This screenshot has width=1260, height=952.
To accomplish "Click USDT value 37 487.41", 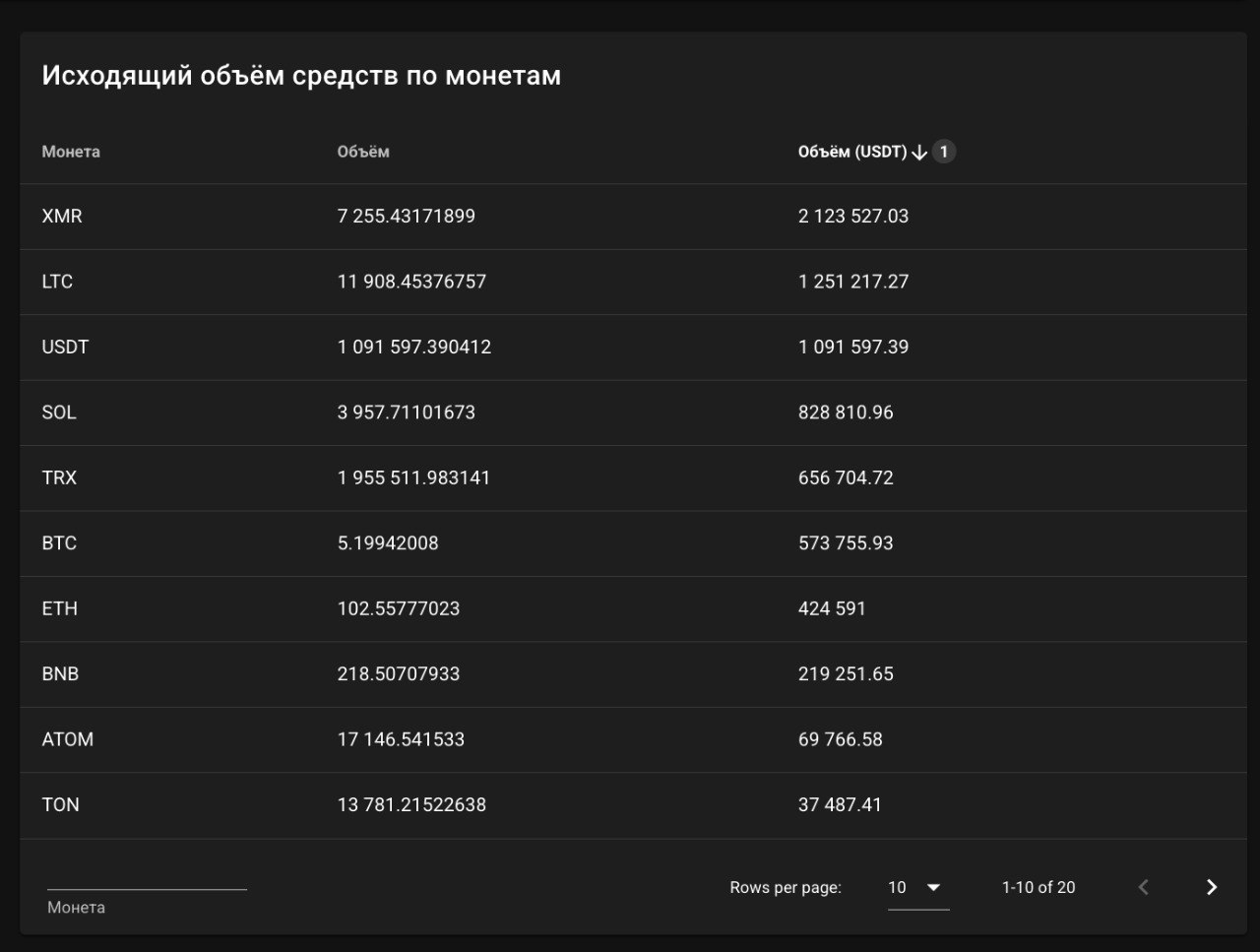I will [x=840, y=805].
